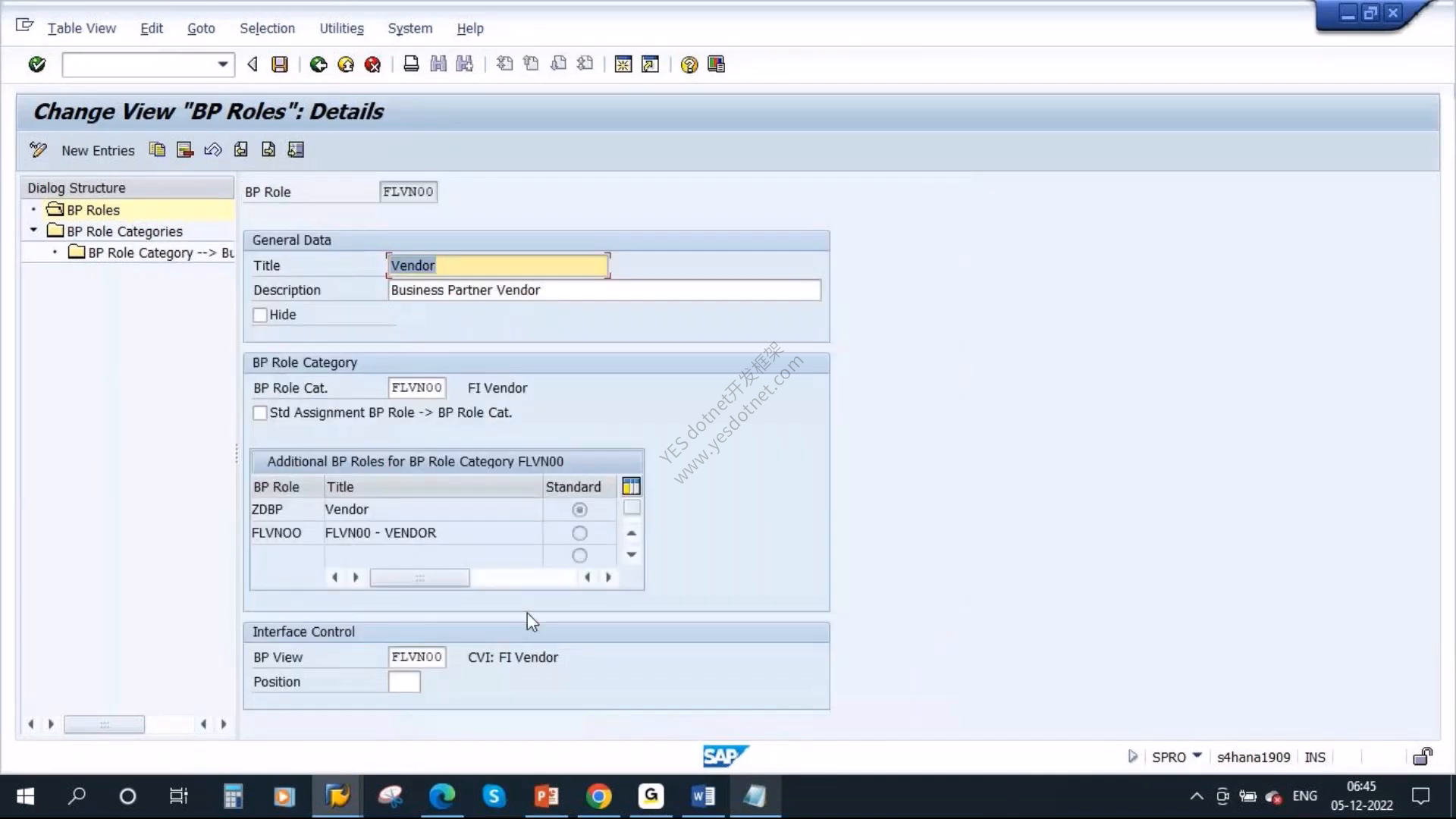Click the Find Next binoculars icon

(x=465, y=64)
